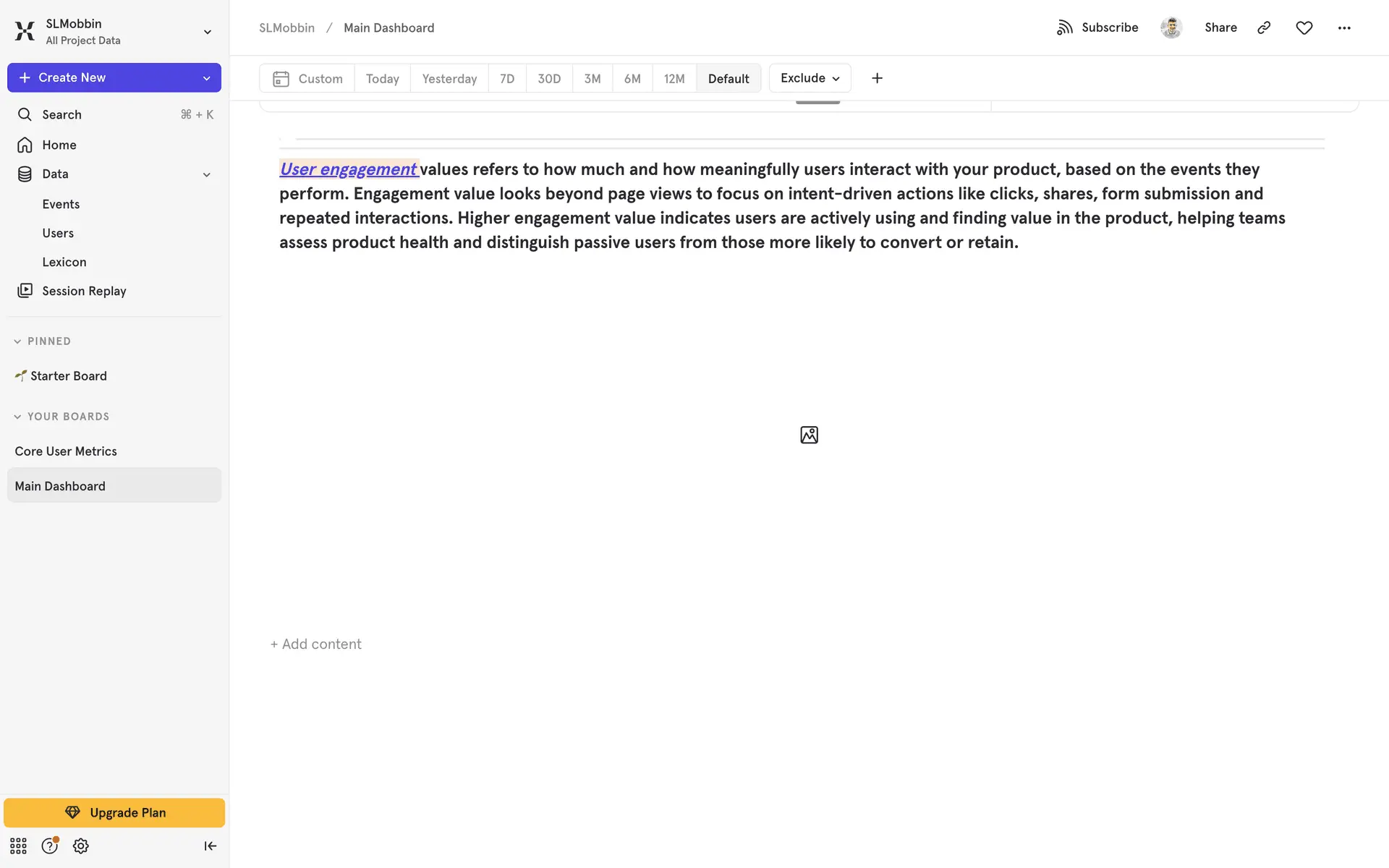Viewport: 1389px width, 868px height.
Task: Open the three-dot more options menu
Action: (x=1343, y=27)
